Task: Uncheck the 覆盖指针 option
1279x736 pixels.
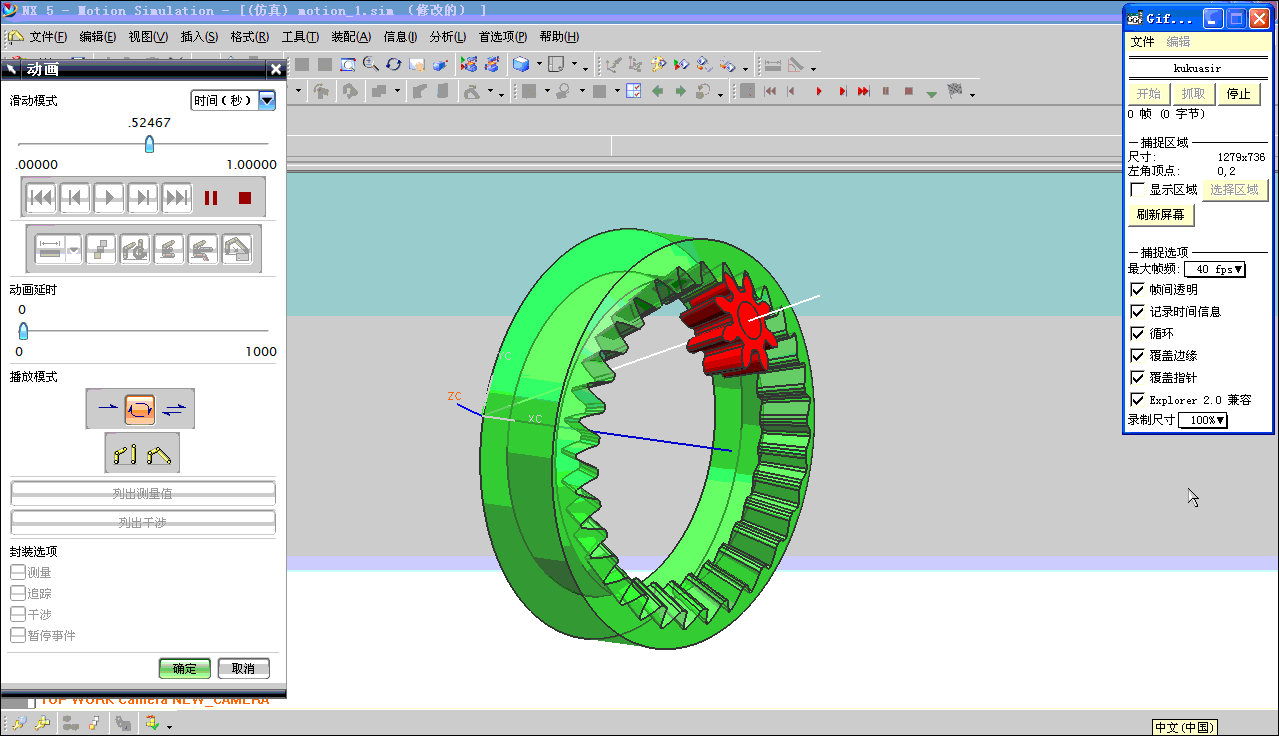Action: 1137,377
